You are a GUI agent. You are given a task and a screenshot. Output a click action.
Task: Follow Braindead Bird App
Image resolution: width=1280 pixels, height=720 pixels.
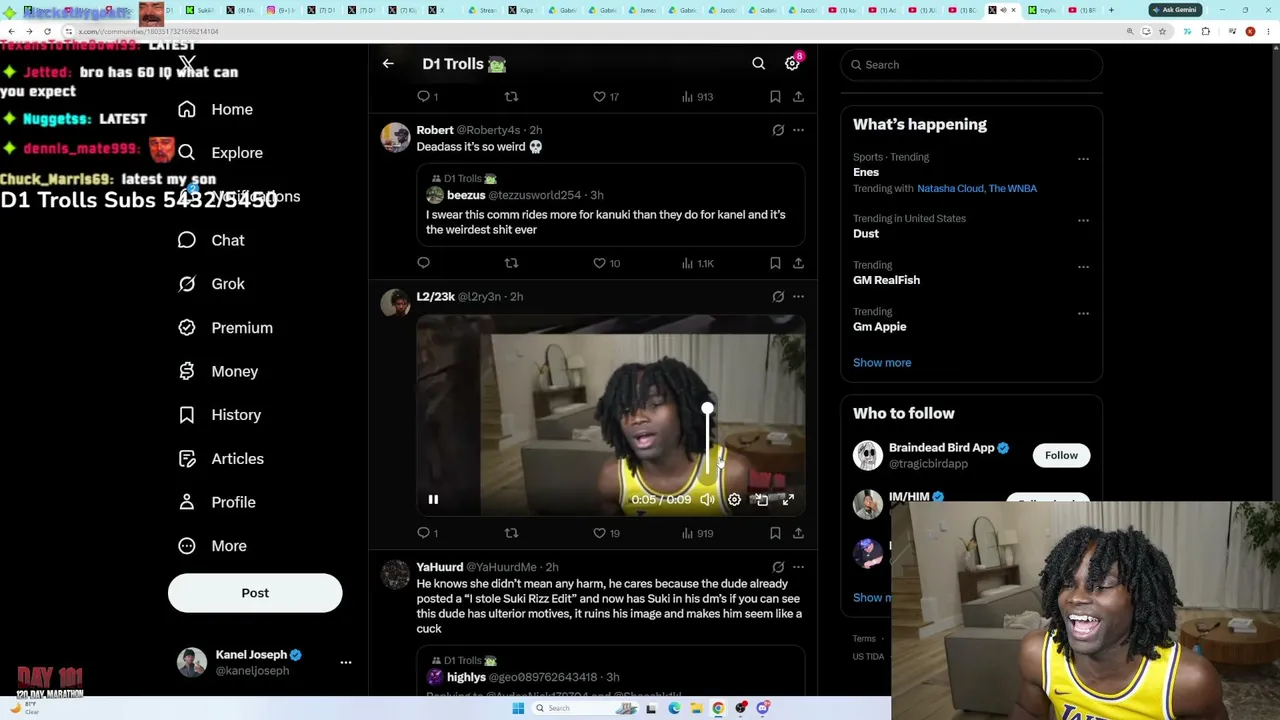tap(1061, 456)
